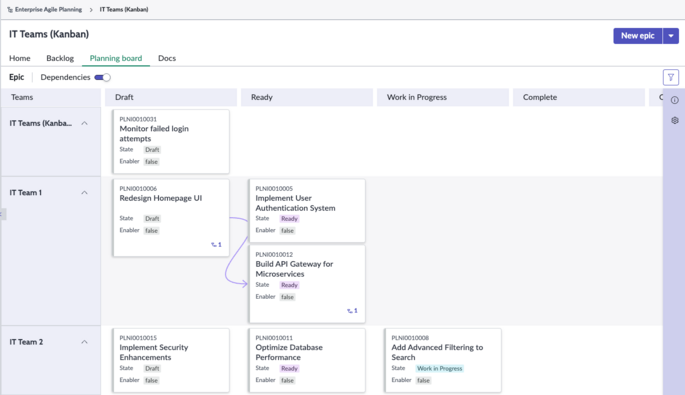Click dependency count on Redesign Homepage UI card

216,245
